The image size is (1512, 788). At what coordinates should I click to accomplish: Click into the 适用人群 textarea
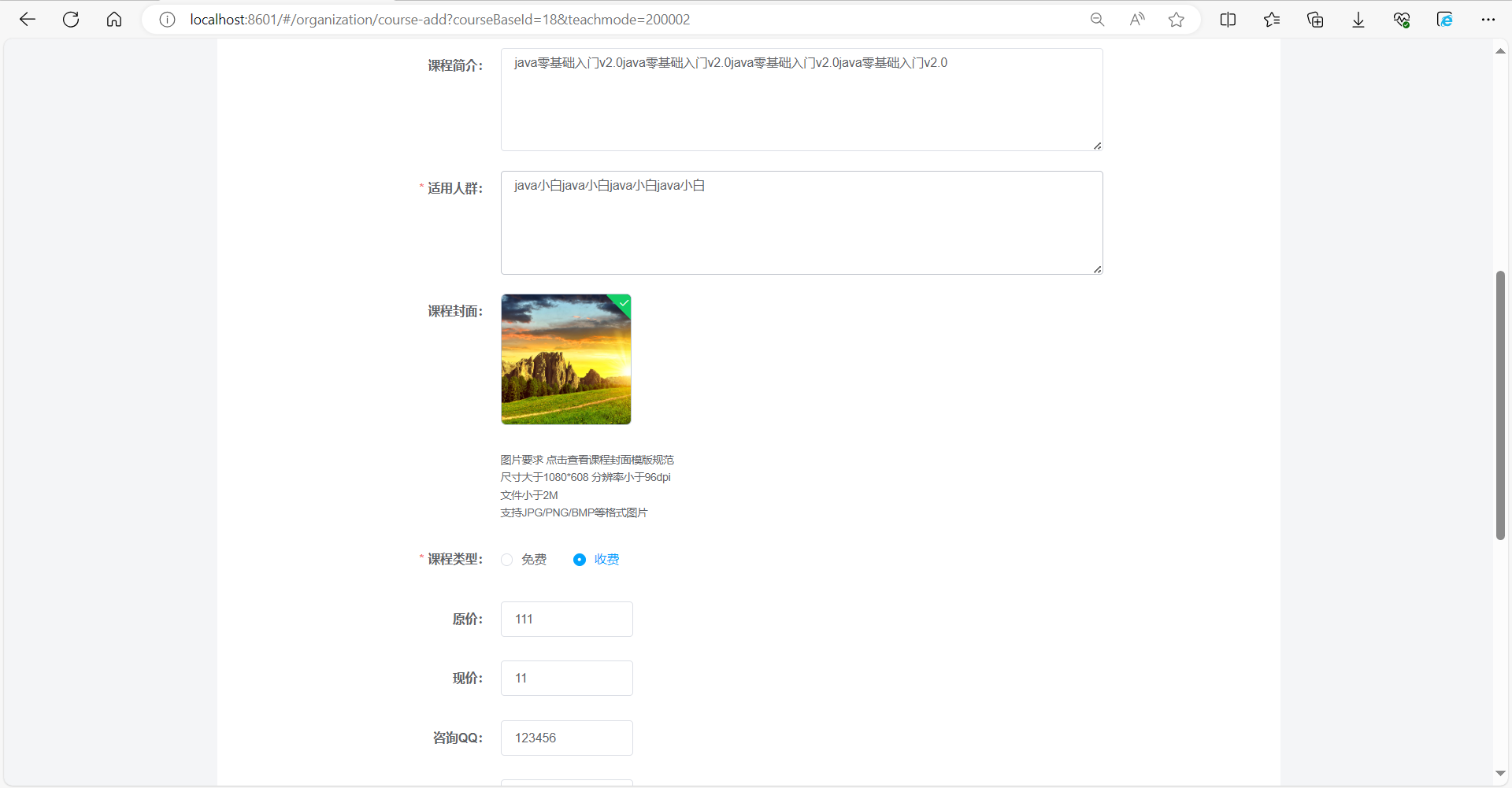[x=802, y=223]
